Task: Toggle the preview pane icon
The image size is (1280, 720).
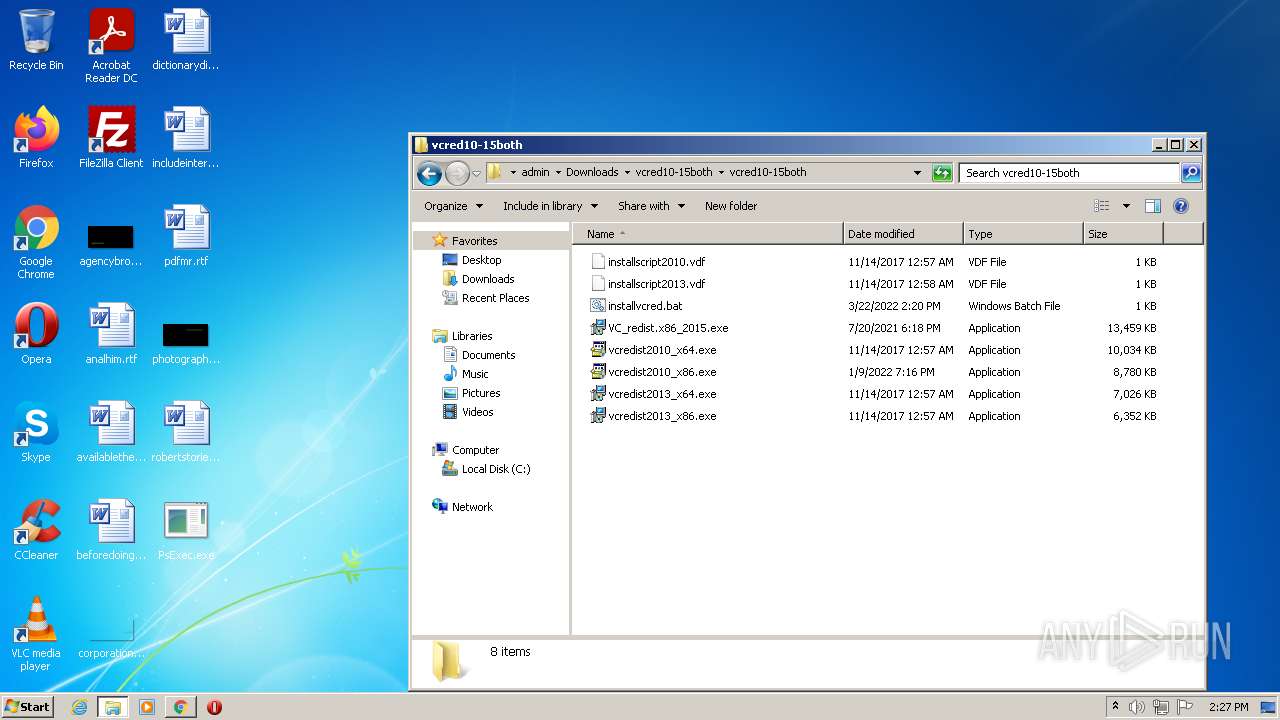Action: pos(1152,206)
